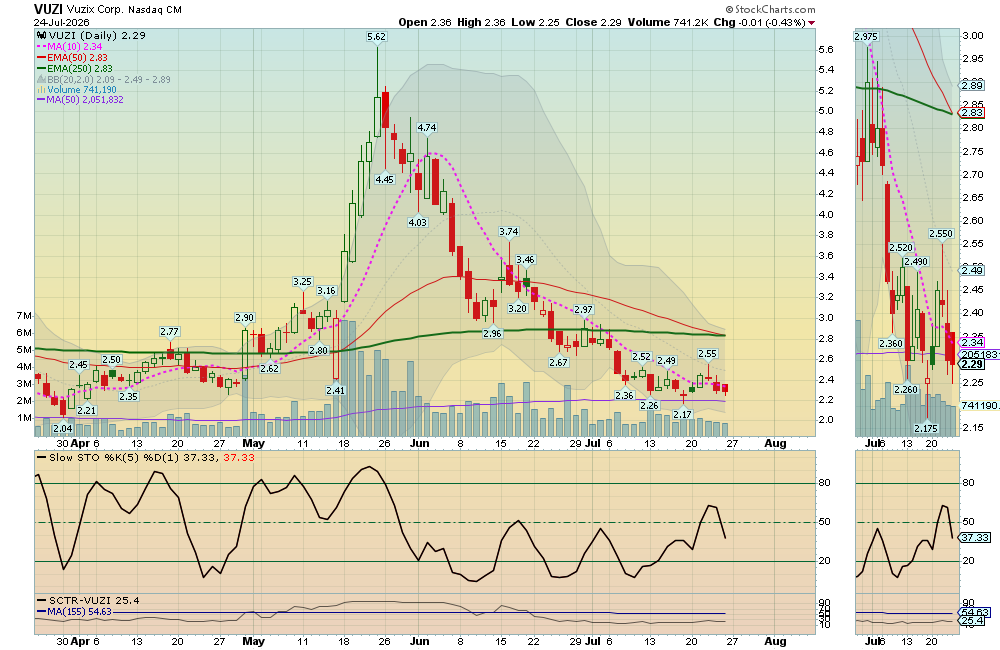
Task: Click the MA(155) 54.63 legend entry
Action: (x=74, y=612)
